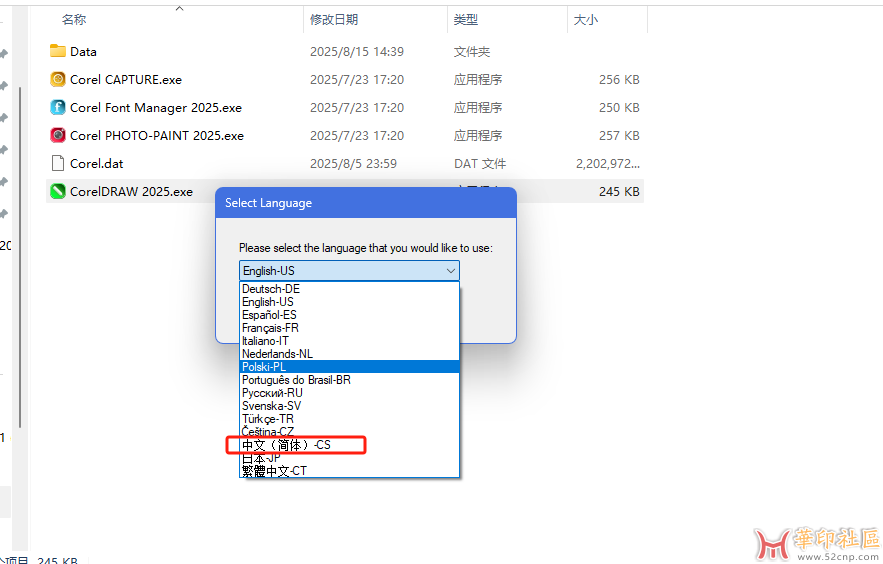The width and height of the screenshot is (883, 564).
Task: Select Italiano-IT language option
Action: point(349,341)
